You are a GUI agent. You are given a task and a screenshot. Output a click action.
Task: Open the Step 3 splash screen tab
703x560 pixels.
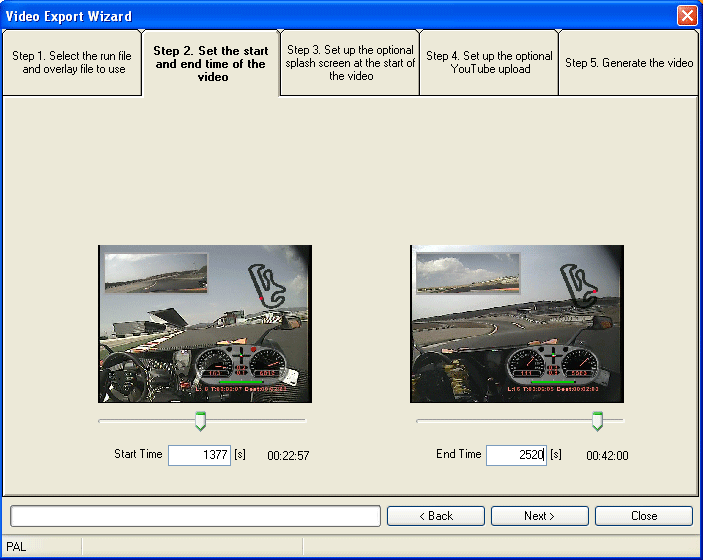(x=349, y=63)
